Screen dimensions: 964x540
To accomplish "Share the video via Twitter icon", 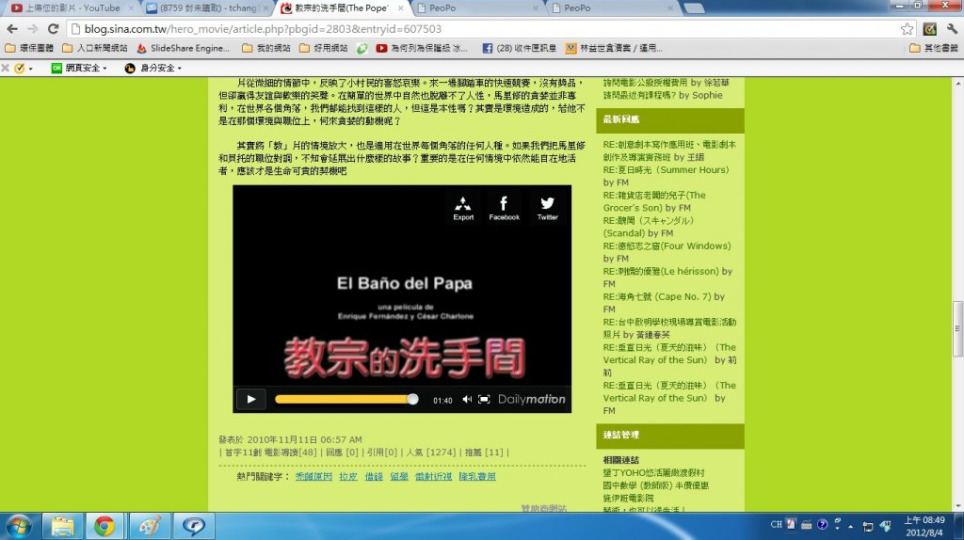I will 547,208.
